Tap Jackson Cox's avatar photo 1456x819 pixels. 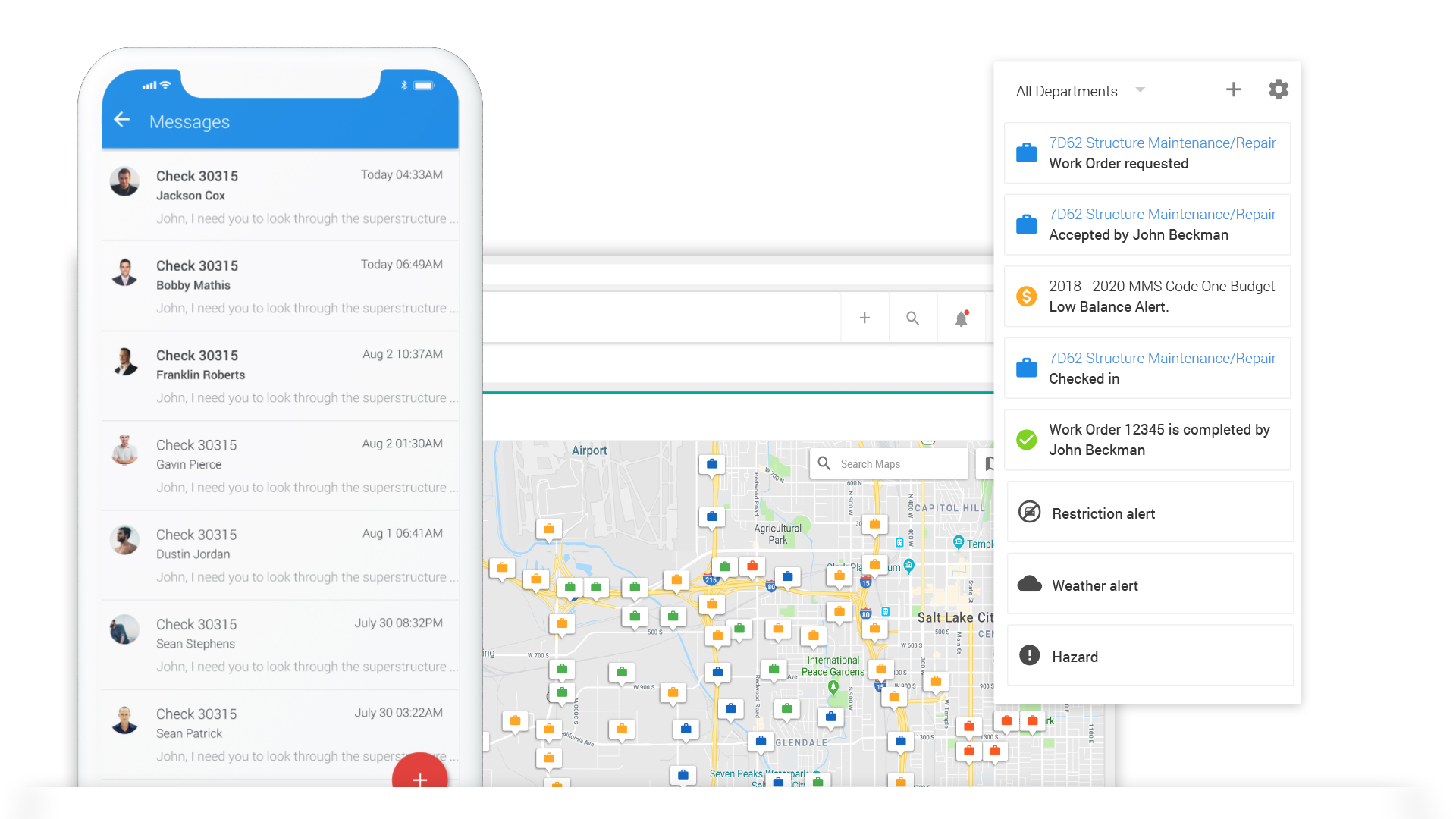pyautogui.click(x=124, y=181)
